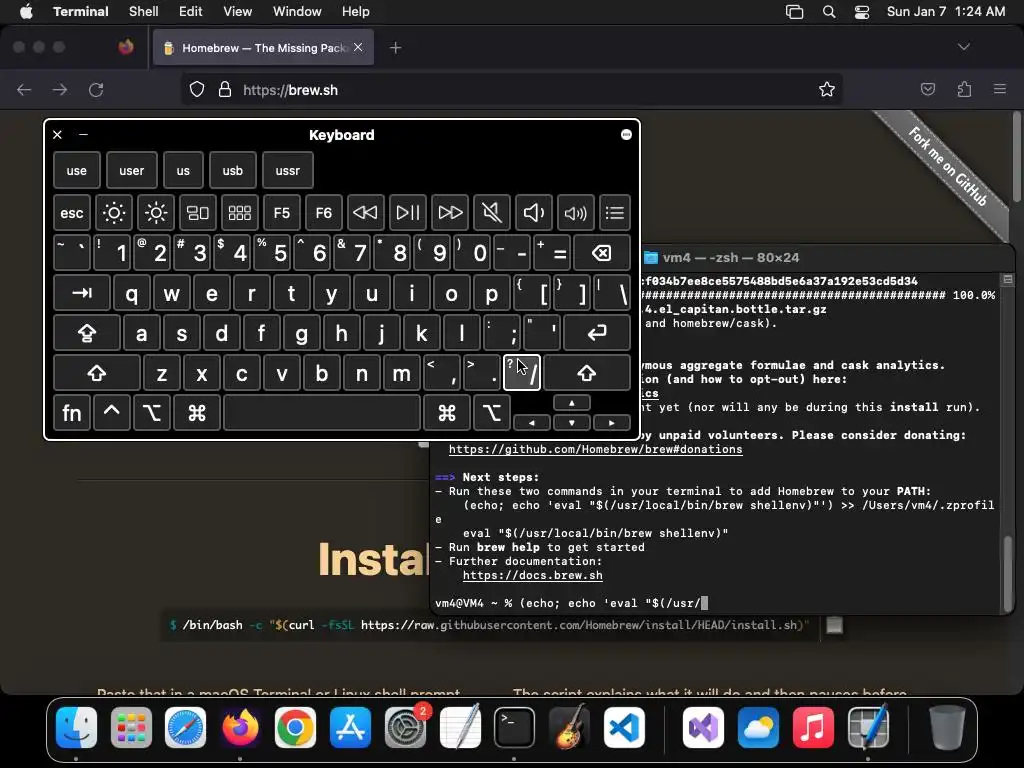This screenshot has height=768, width=1024.
Task: Click the up arrow key
Action: (571, 403)
